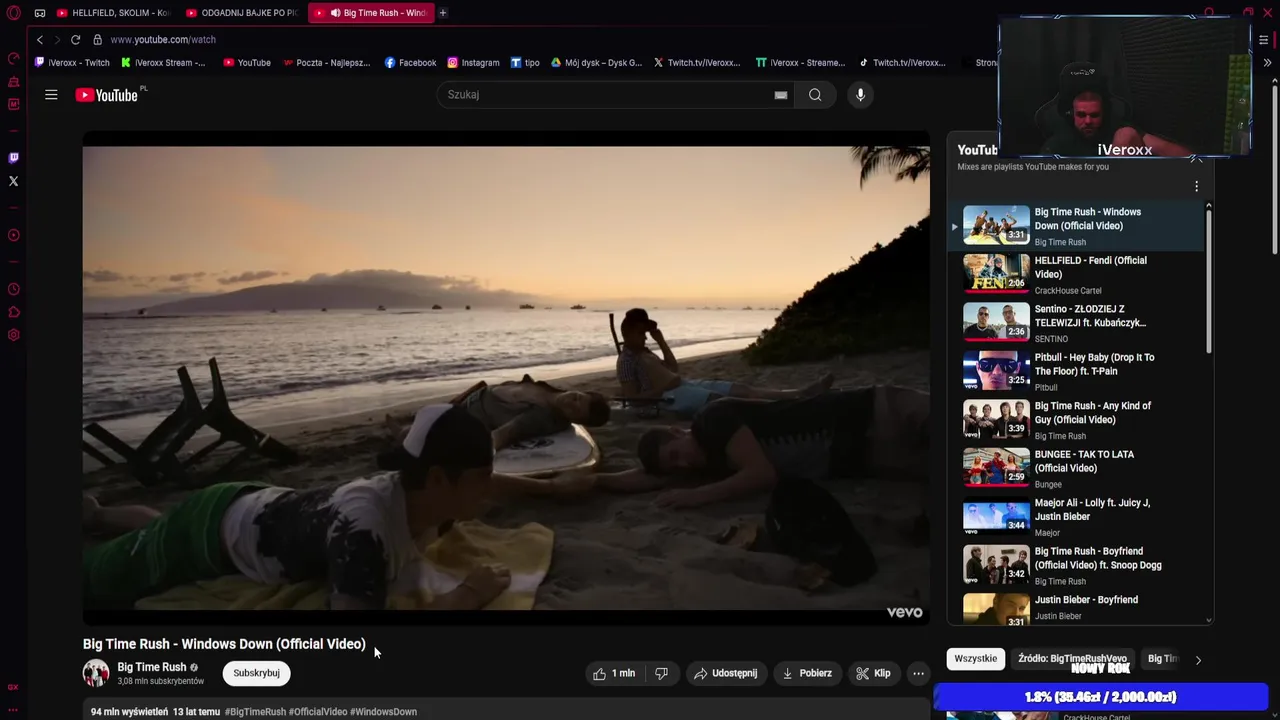This screenshot has width=1280, height=720.
Task: Open X in Opera sidebar
Action: click(13, 181)
